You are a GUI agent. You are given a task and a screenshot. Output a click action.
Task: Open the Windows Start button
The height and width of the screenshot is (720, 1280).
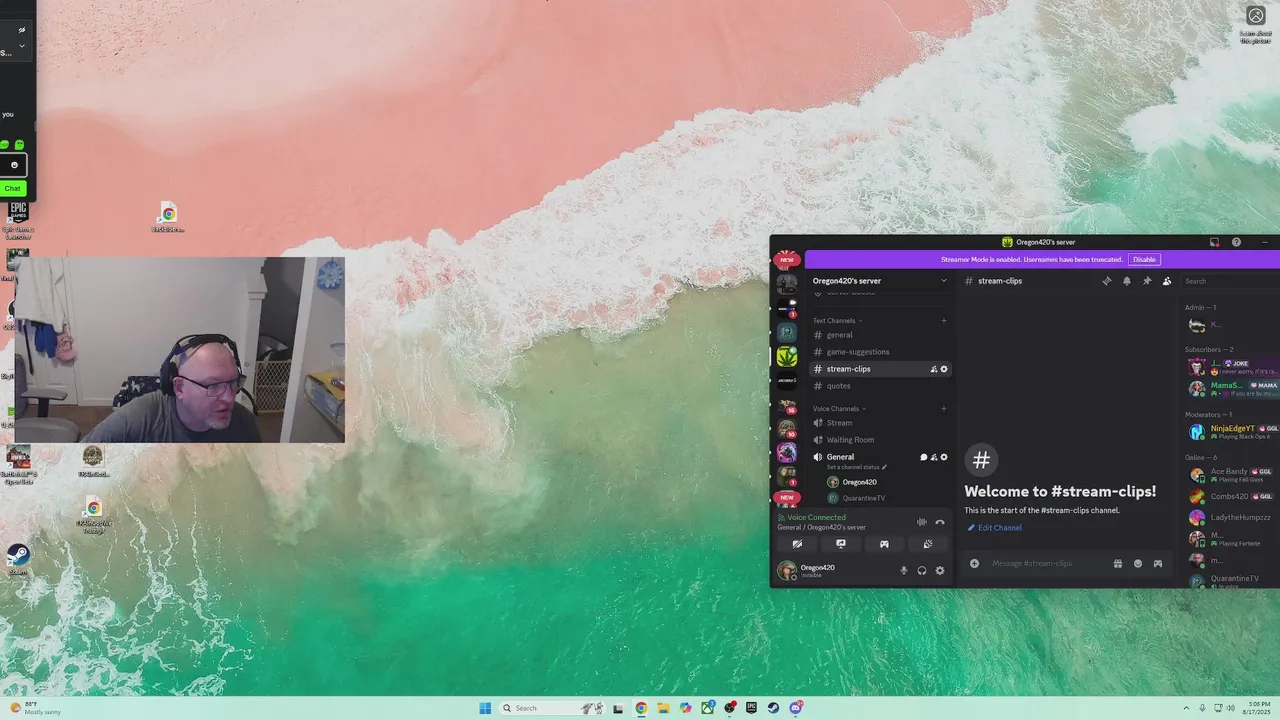pos(485,708)
